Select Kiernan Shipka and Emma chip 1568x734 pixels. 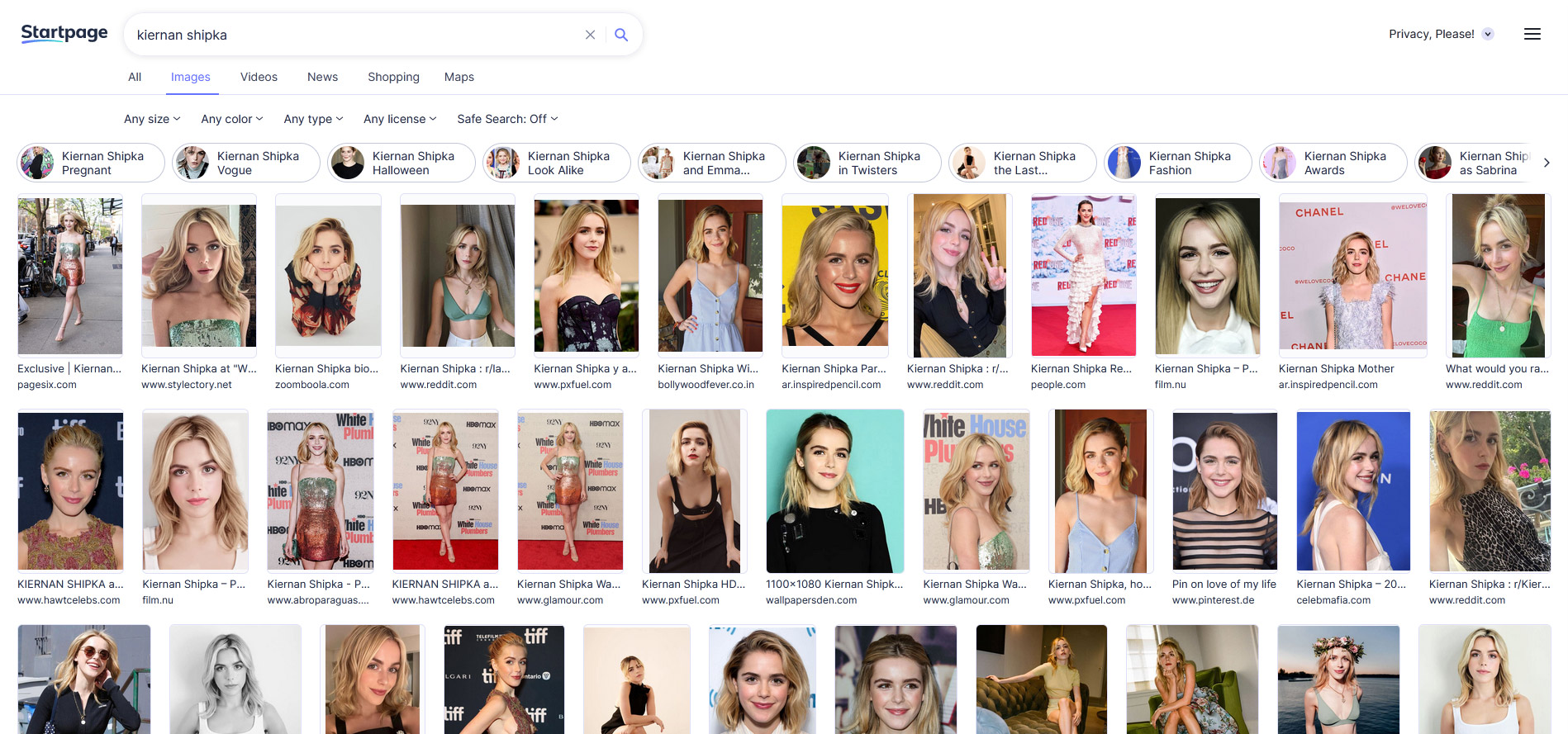[x=712, y=163]
